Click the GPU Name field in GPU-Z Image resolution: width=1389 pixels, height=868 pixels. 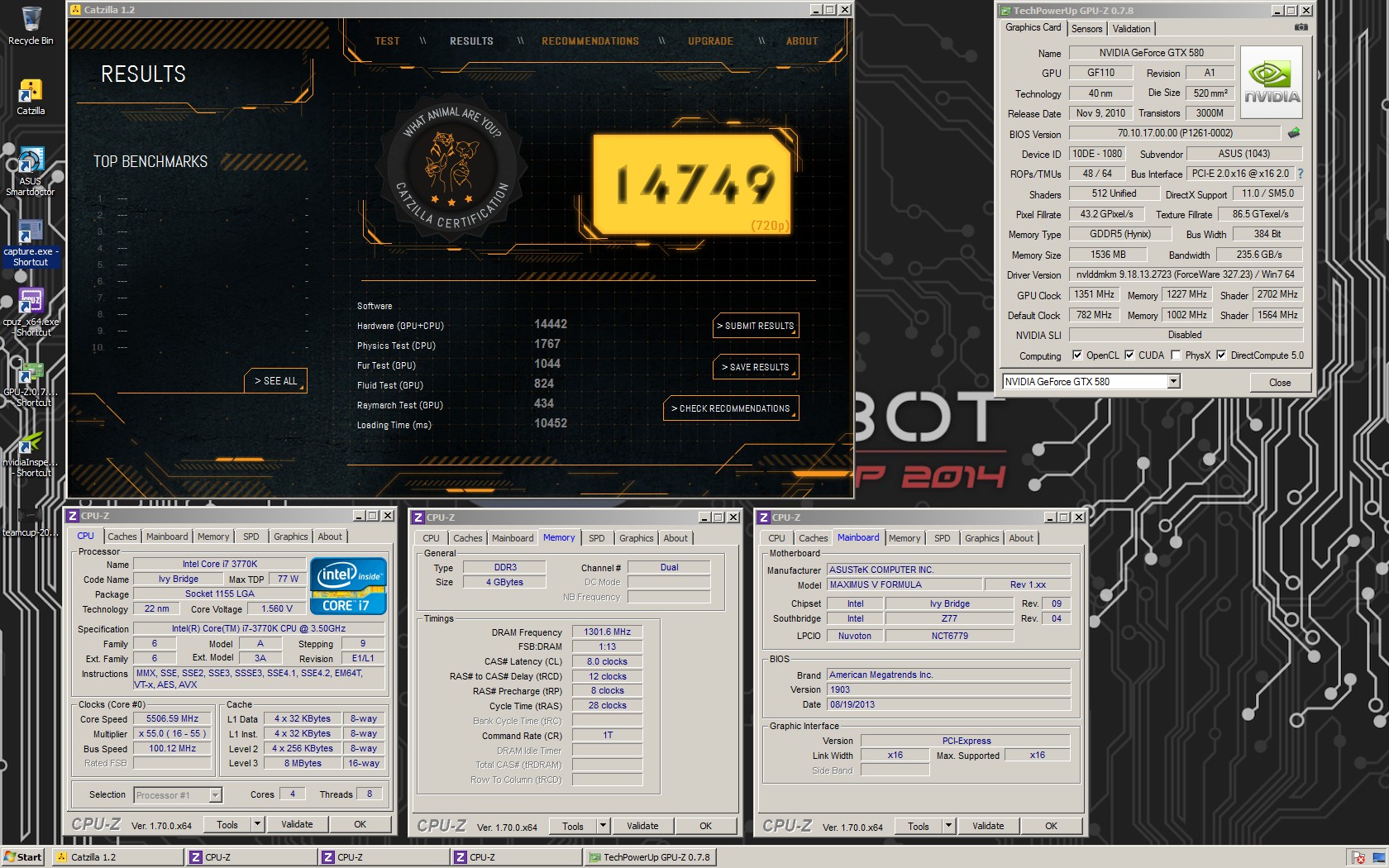(1151, 53)
